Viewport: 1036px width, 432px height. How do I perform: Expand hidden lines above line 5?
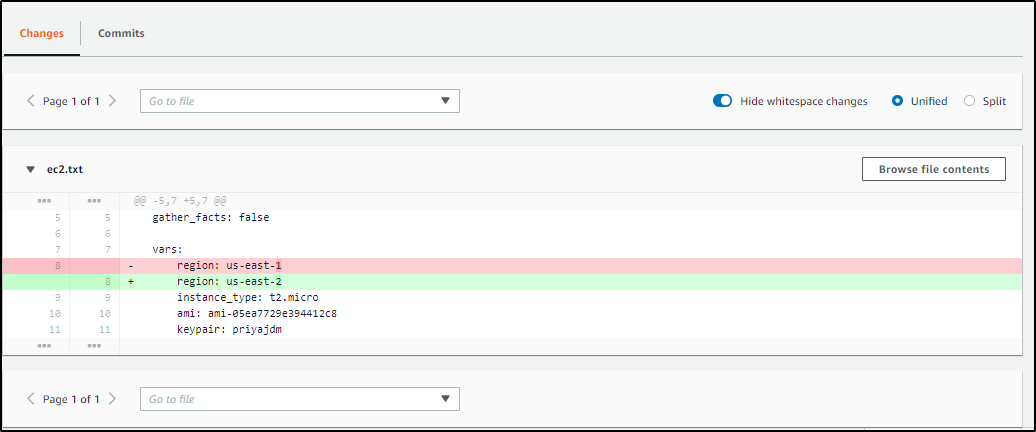(x=44, y=199)
